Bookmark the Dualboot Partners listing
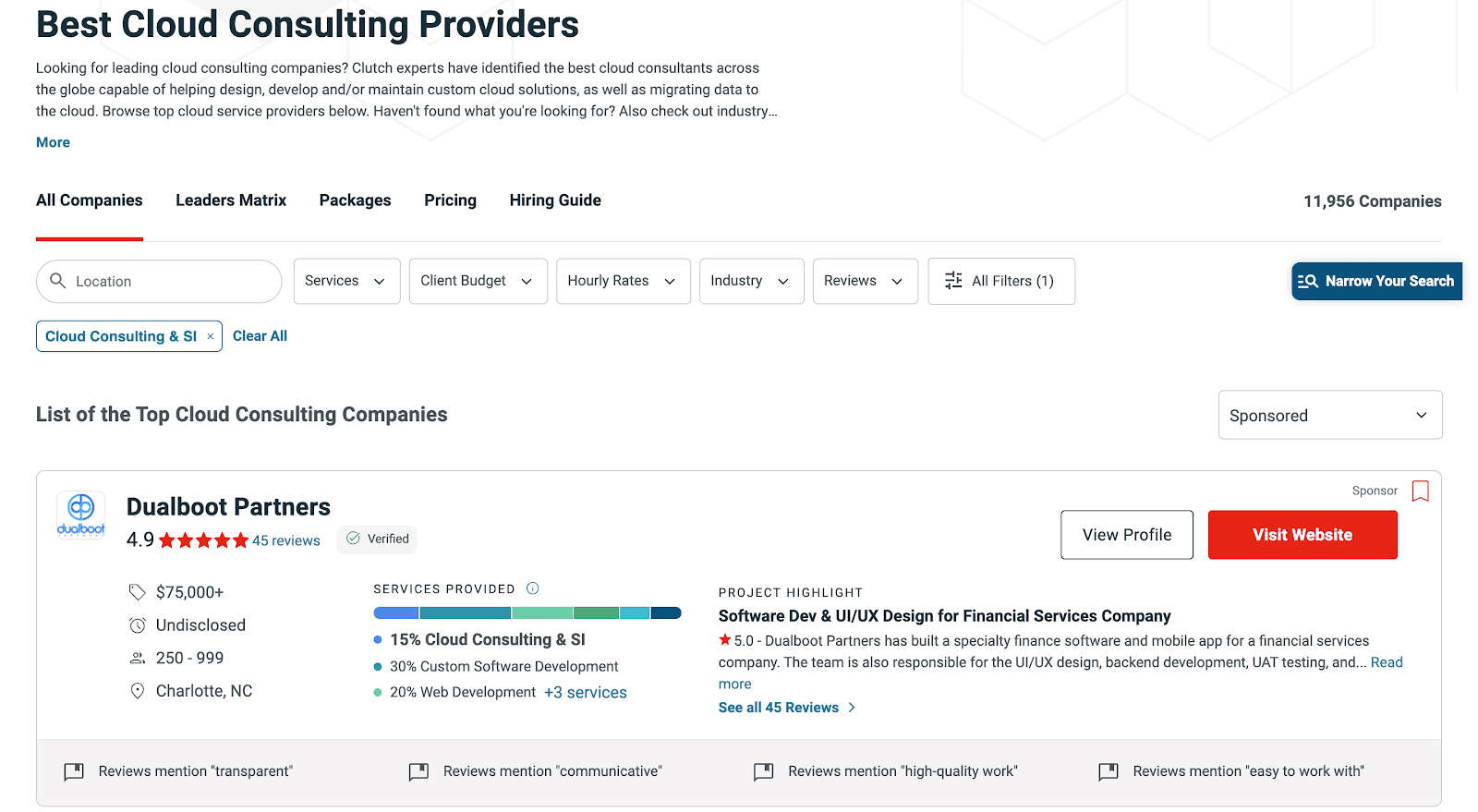 [1421, 491]
